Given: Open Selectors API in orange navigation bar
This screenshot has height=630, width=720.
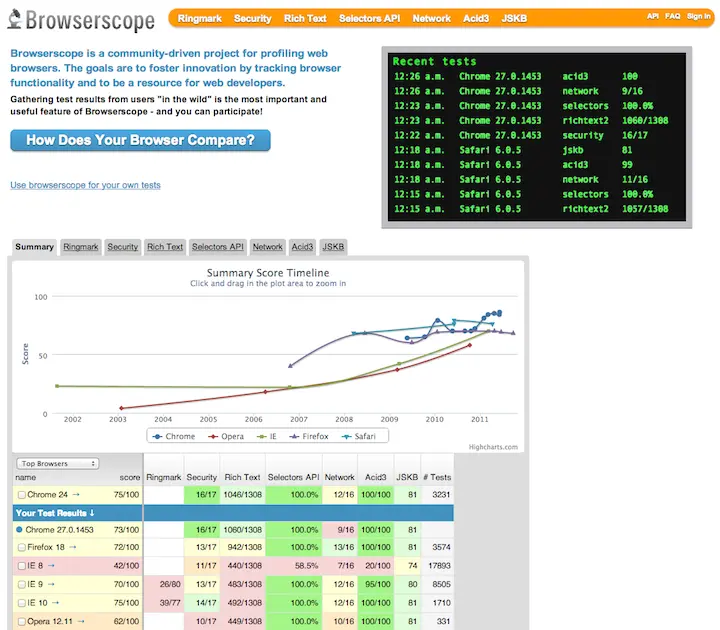Looking at the screenshot, I should click(x=369, y=18).
